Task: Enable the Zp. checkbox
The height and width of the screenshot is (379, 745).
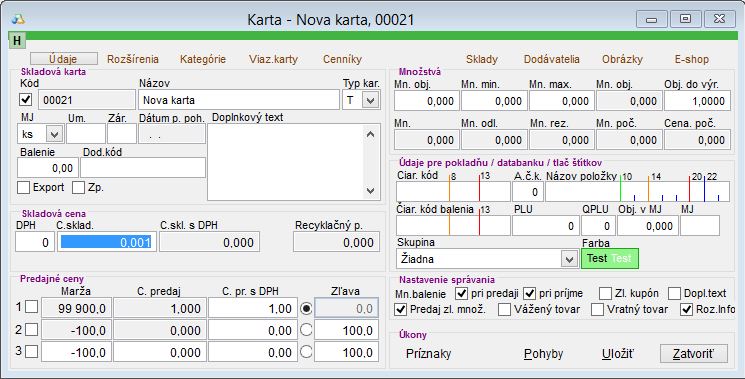Action: (78, 188)
